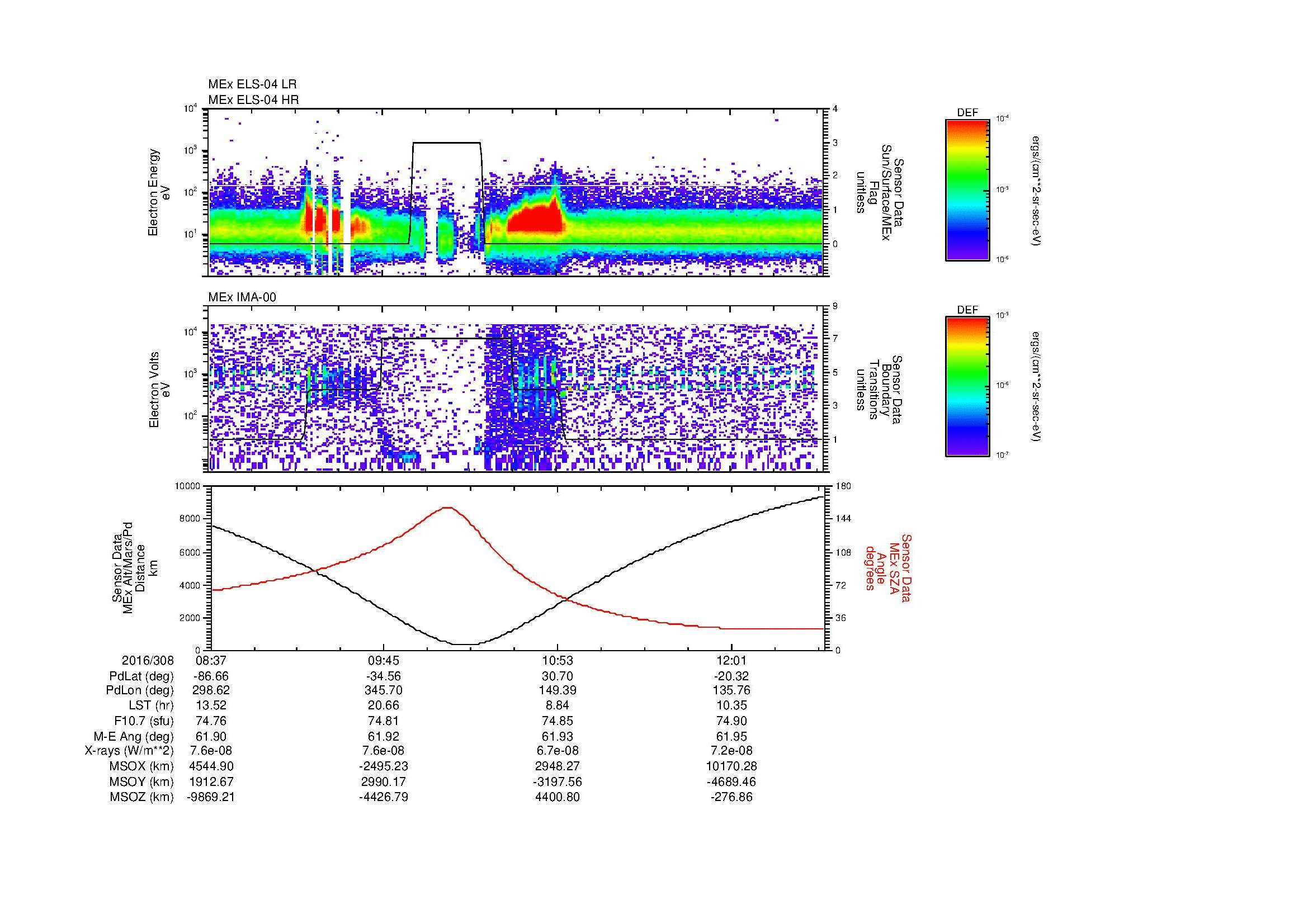Click the time tick '08:37'
Image resolution: width=1308 pixels, height=924 pixels.
point(211,661)
